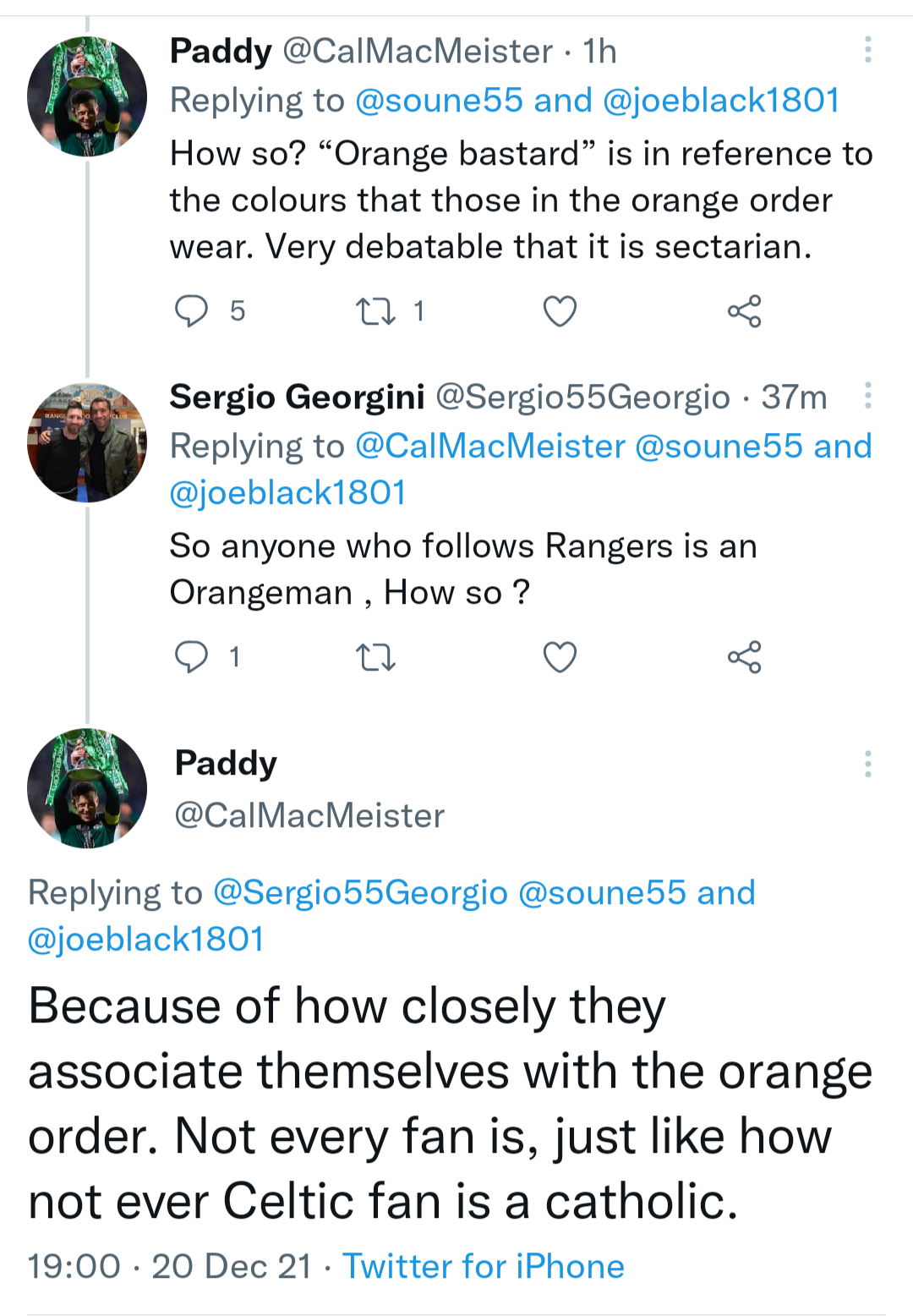Open @CalMacMeister mention in Sergio's reply
Screen dimensions: 913x1316
[490, 447]
